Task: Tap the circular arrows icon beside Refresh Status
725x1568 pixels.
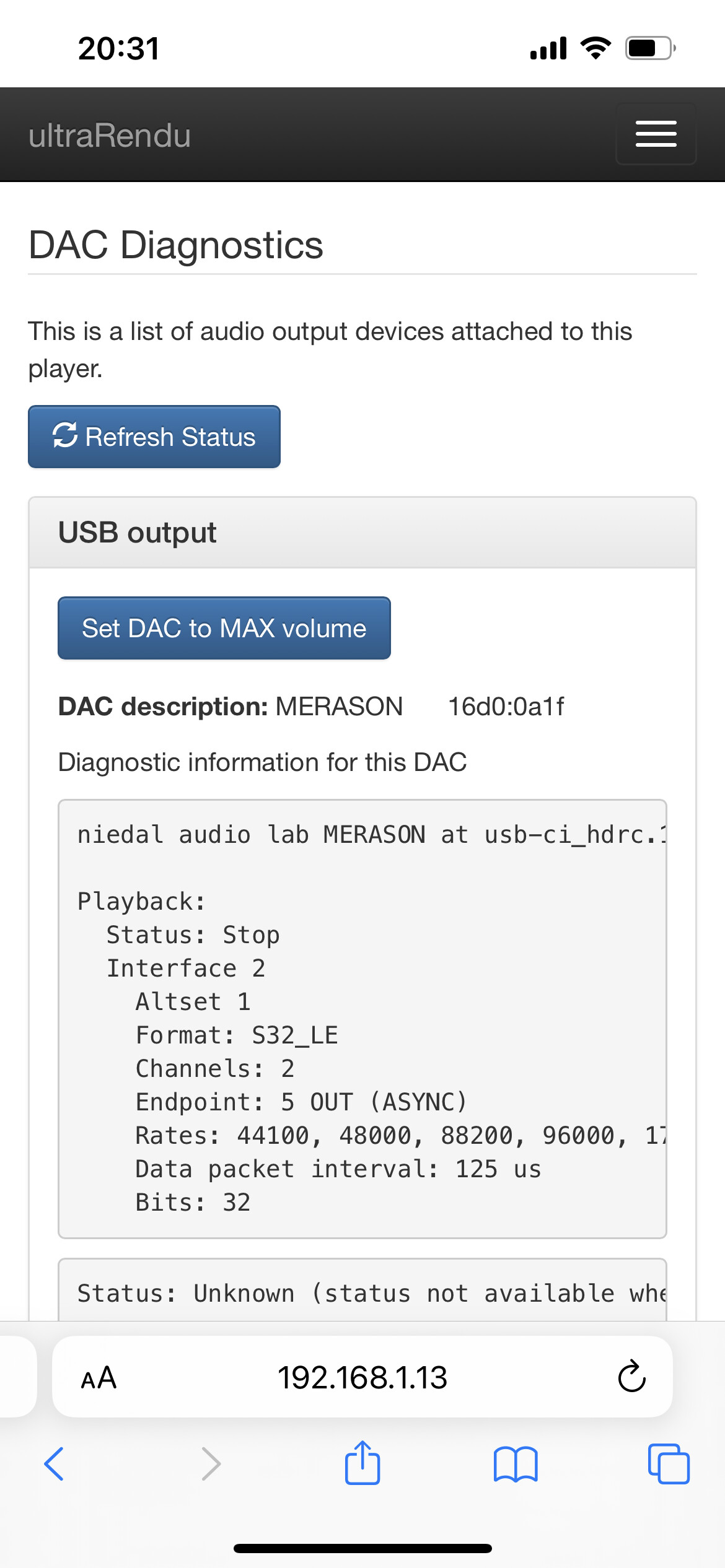Action: click(65, 435)
